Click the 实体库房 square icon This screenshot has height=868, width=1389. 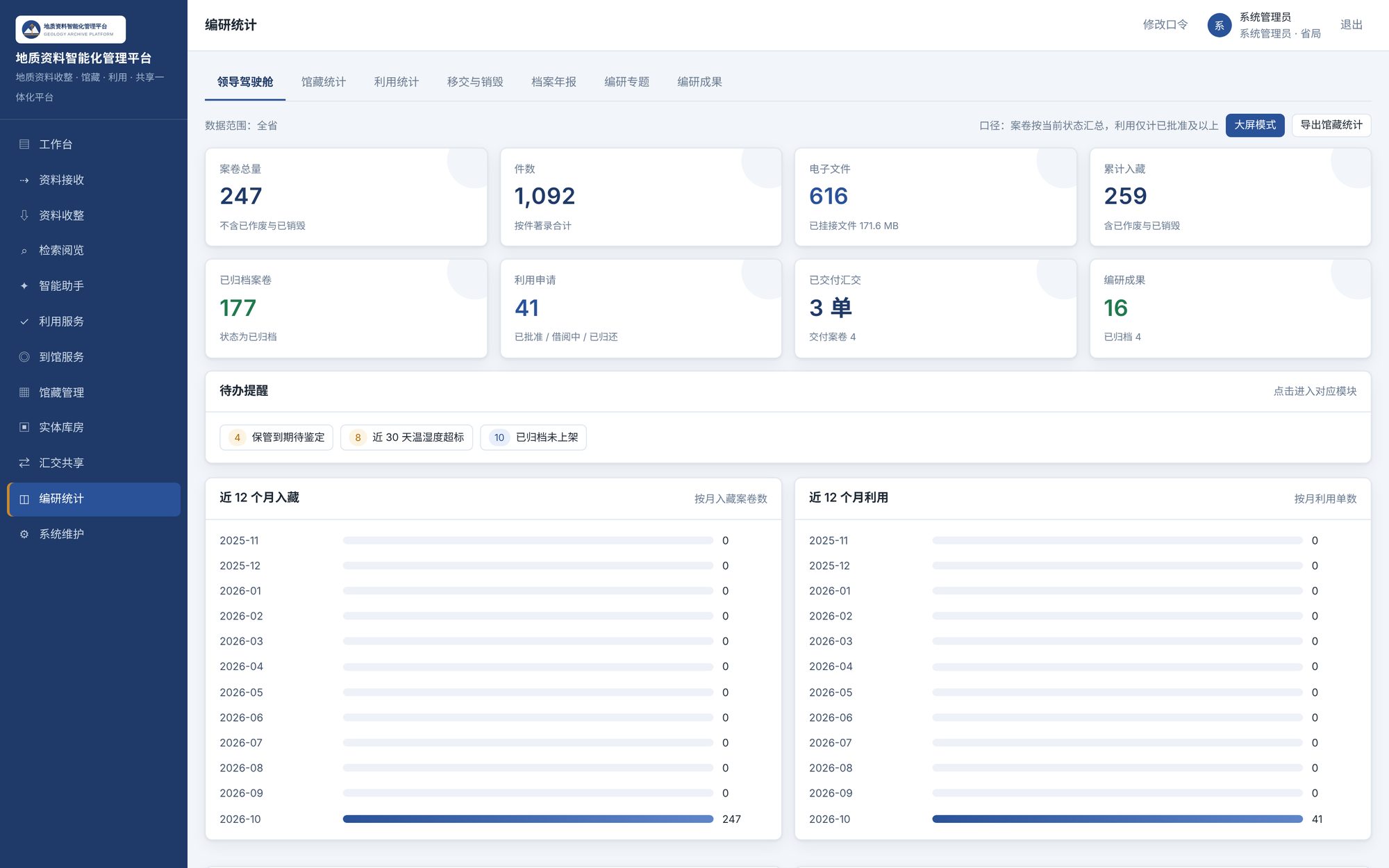coord(24,427)
